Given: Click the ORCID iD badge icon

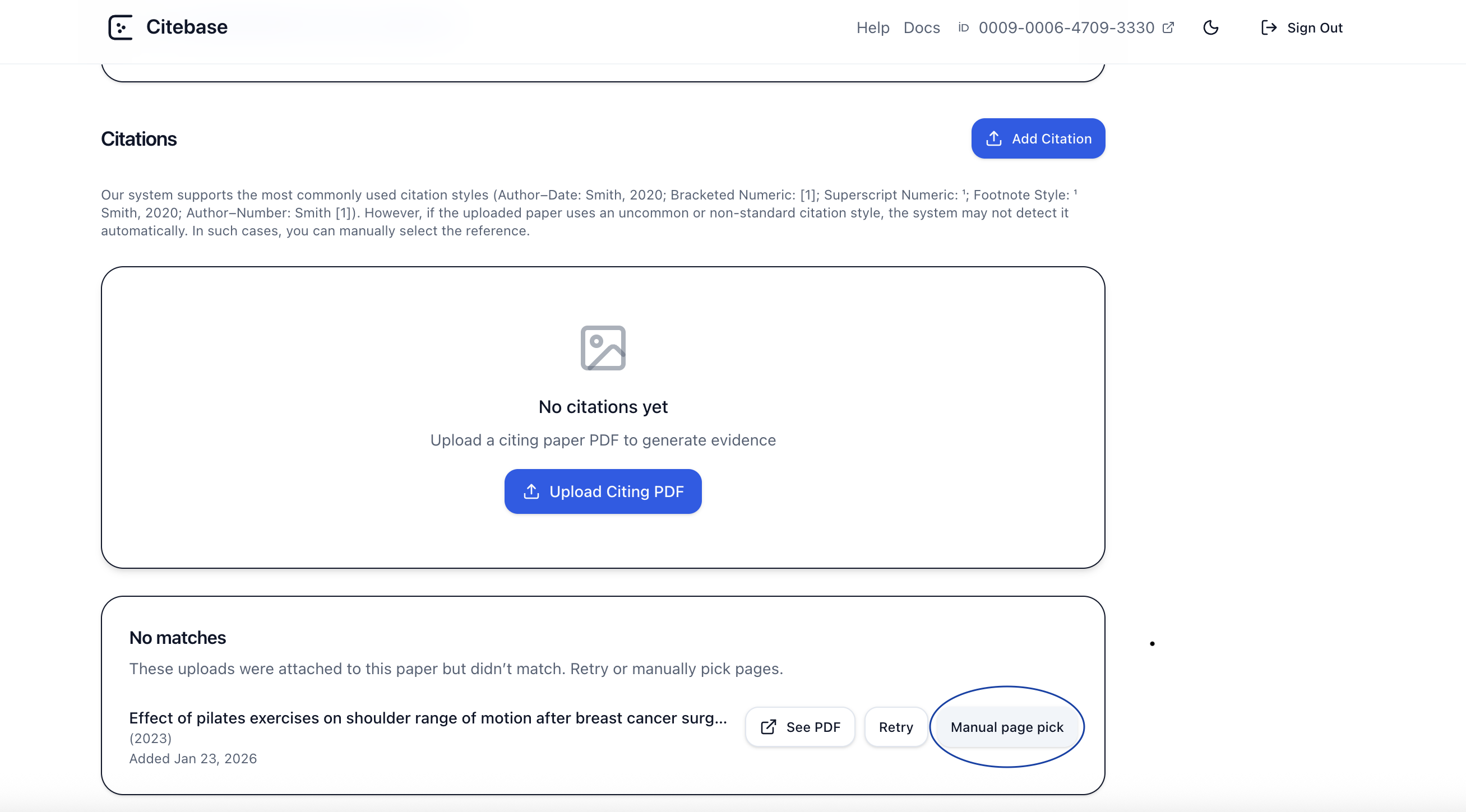Looking at the screenshot, I should 963,27.
